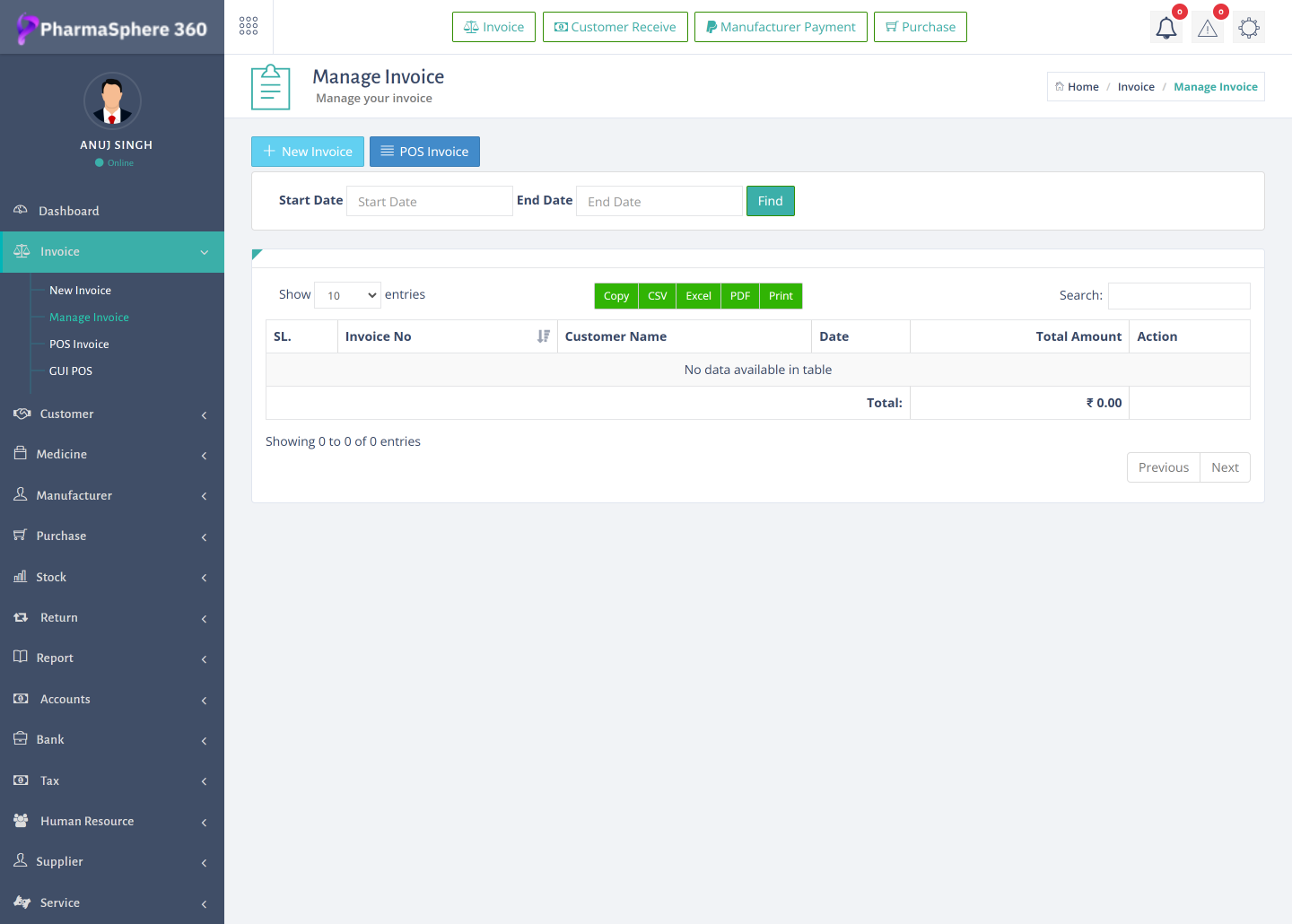
Task: Click the Start Date input field
Action: 429,202
